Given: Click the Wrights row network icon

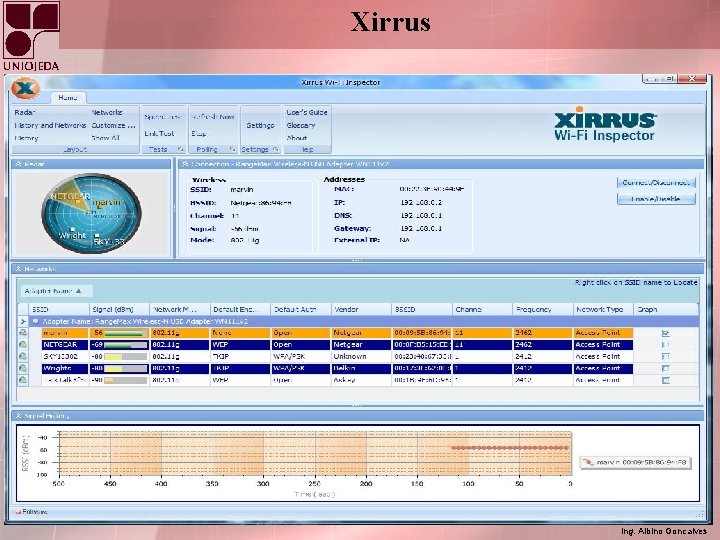Looking at the screenshot, I should pyautogui.click(x=23, y=368).
